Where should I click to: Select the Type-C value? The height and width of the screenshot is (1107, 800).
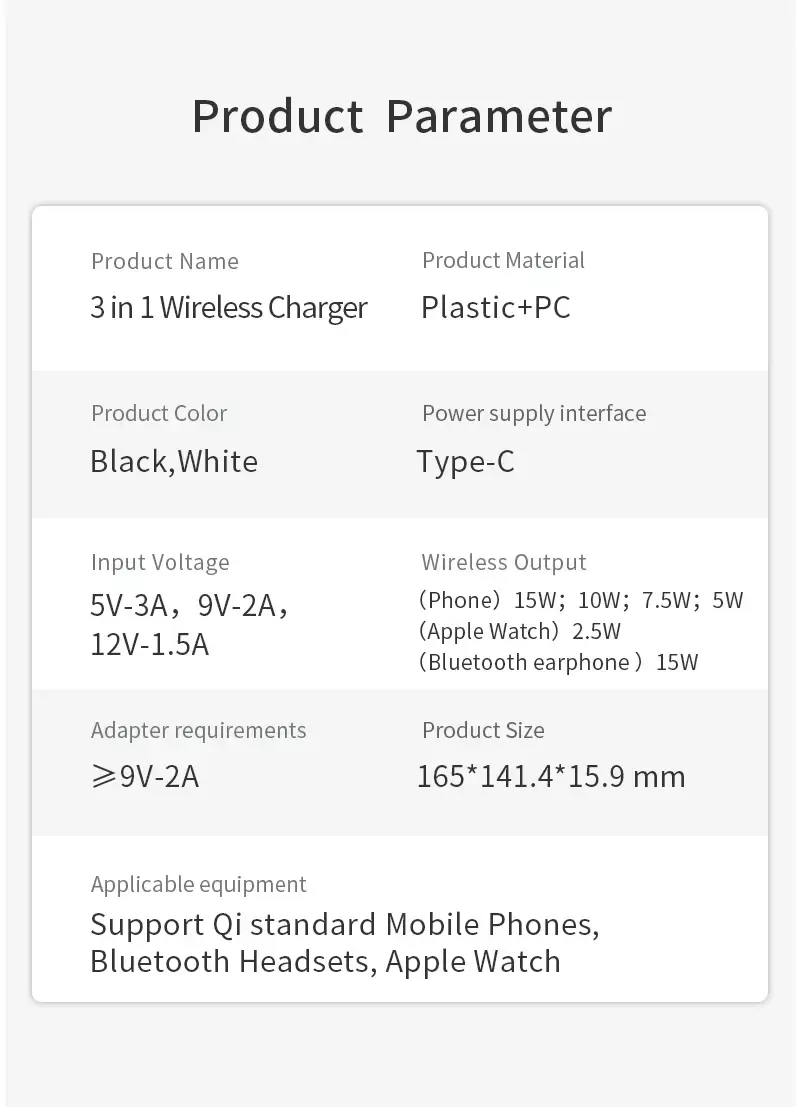point(466,462)
